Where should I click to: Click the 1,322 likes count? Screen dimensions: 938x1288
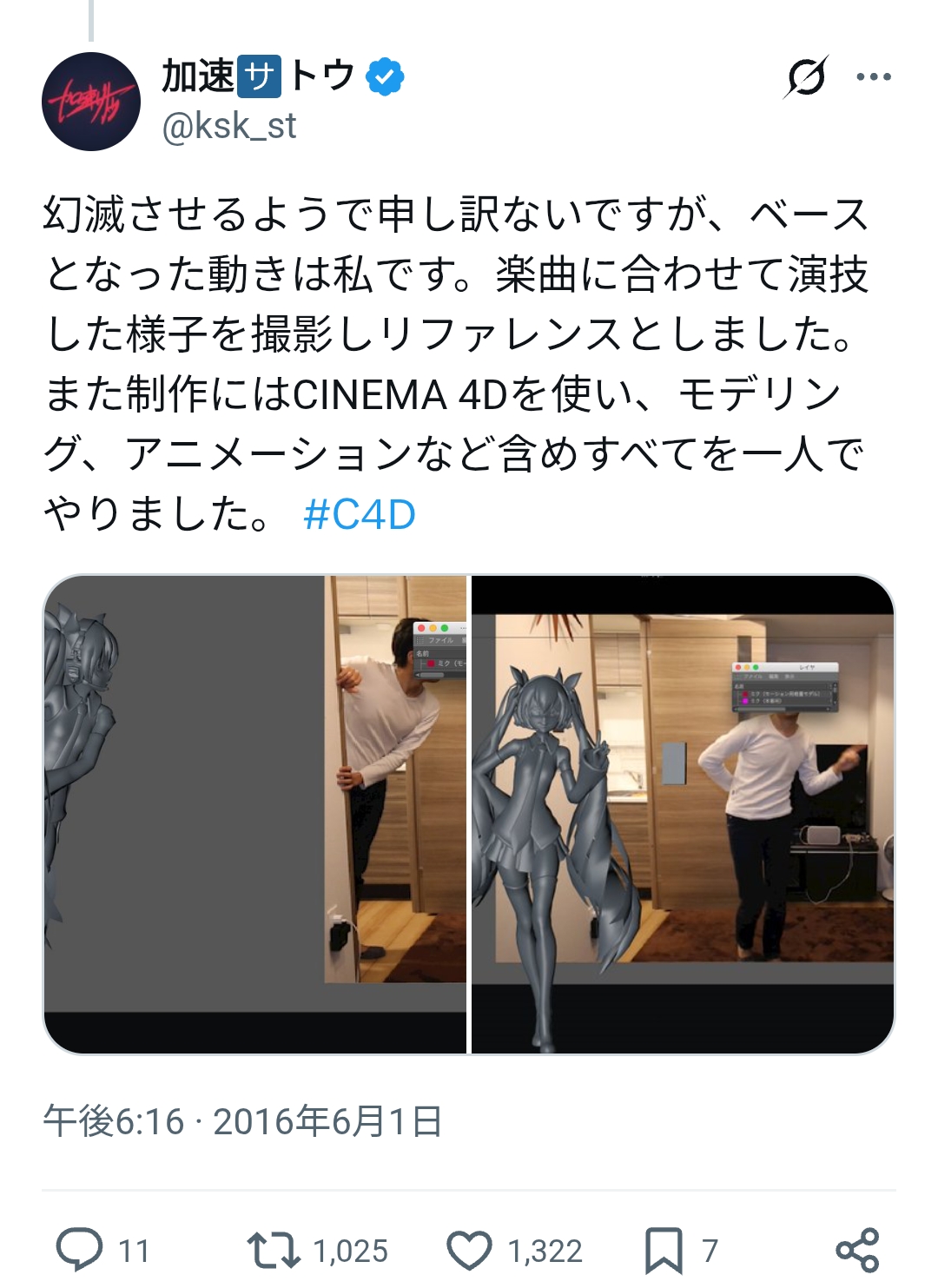click(545, 1252)
